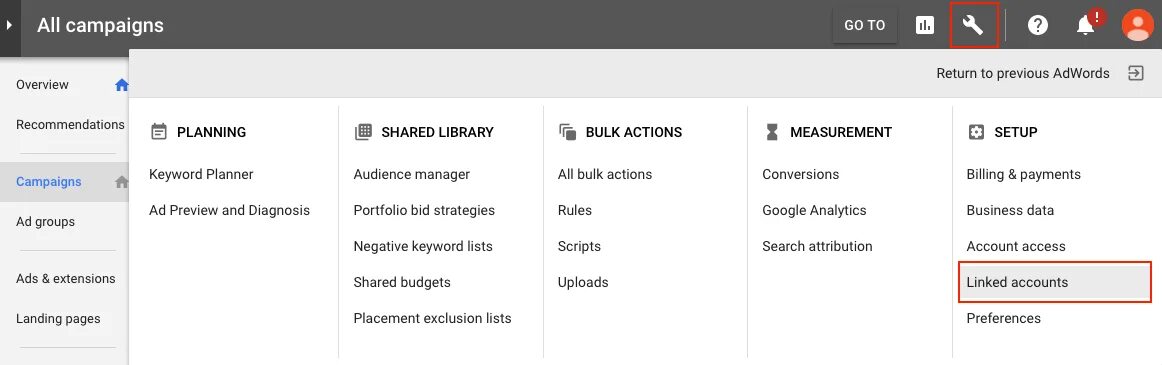Open Audience manager in Shared Library
This screenshot has height=365, width=1162.
tap(411, 175)
